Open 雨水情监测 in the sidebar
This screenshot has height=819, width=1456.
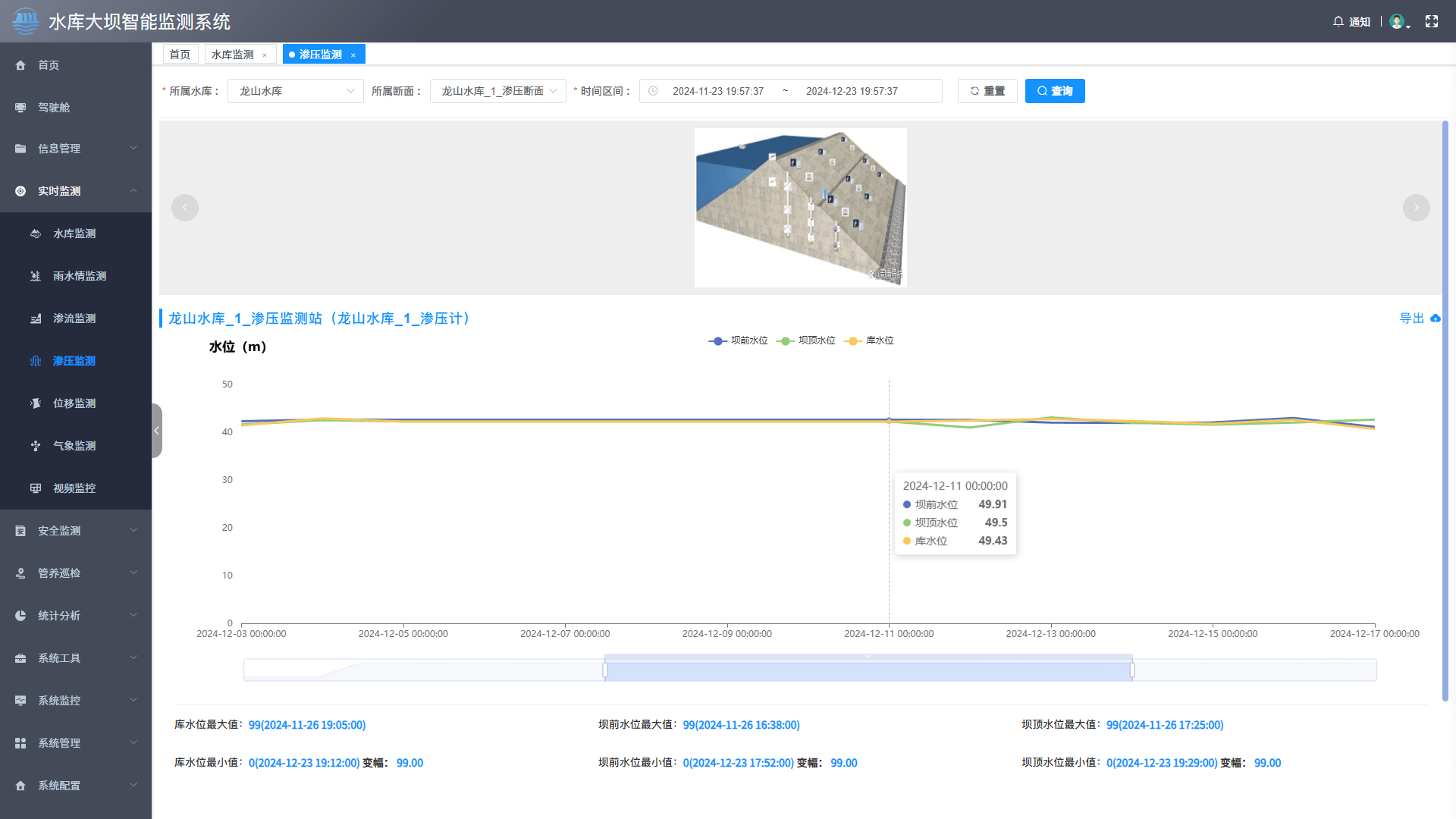79,276
